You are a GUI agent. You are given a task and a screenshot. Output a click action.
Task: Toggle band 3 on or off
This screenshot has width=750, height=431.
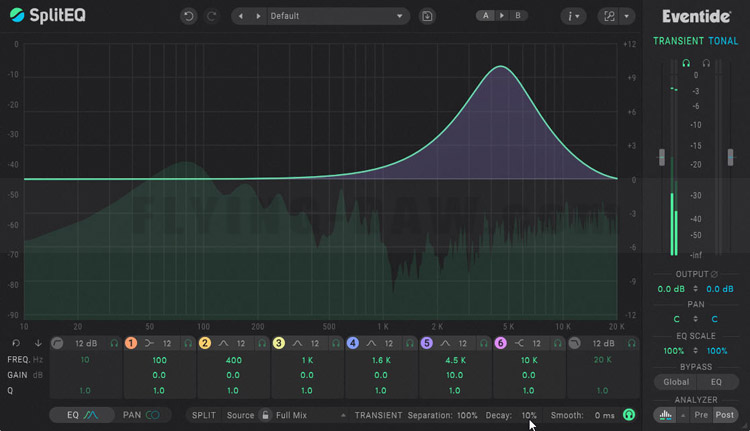tap(278, 343)
